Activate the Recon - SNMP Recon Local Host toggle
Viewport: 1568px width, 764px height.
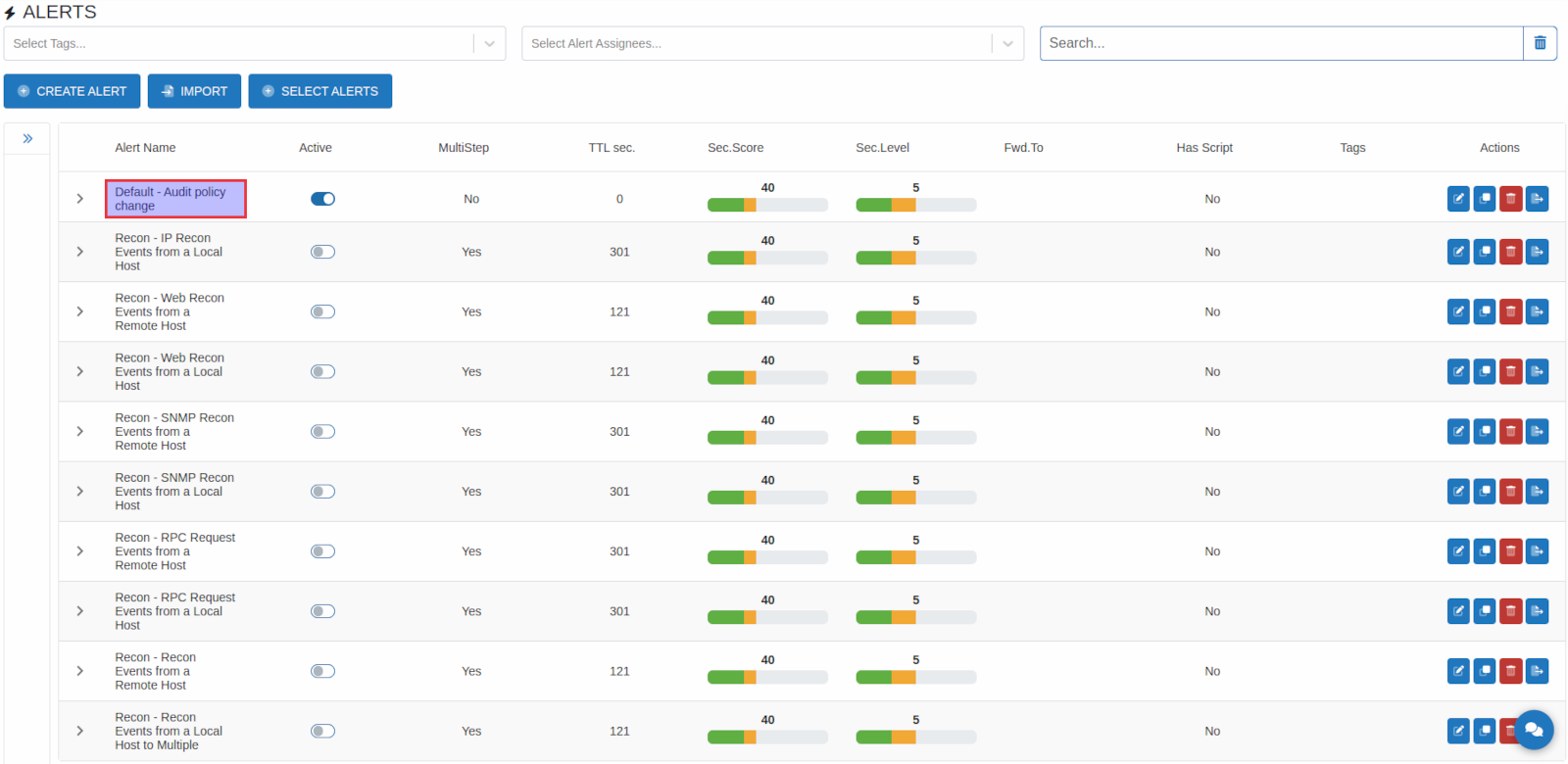click(x=322, y=492)
